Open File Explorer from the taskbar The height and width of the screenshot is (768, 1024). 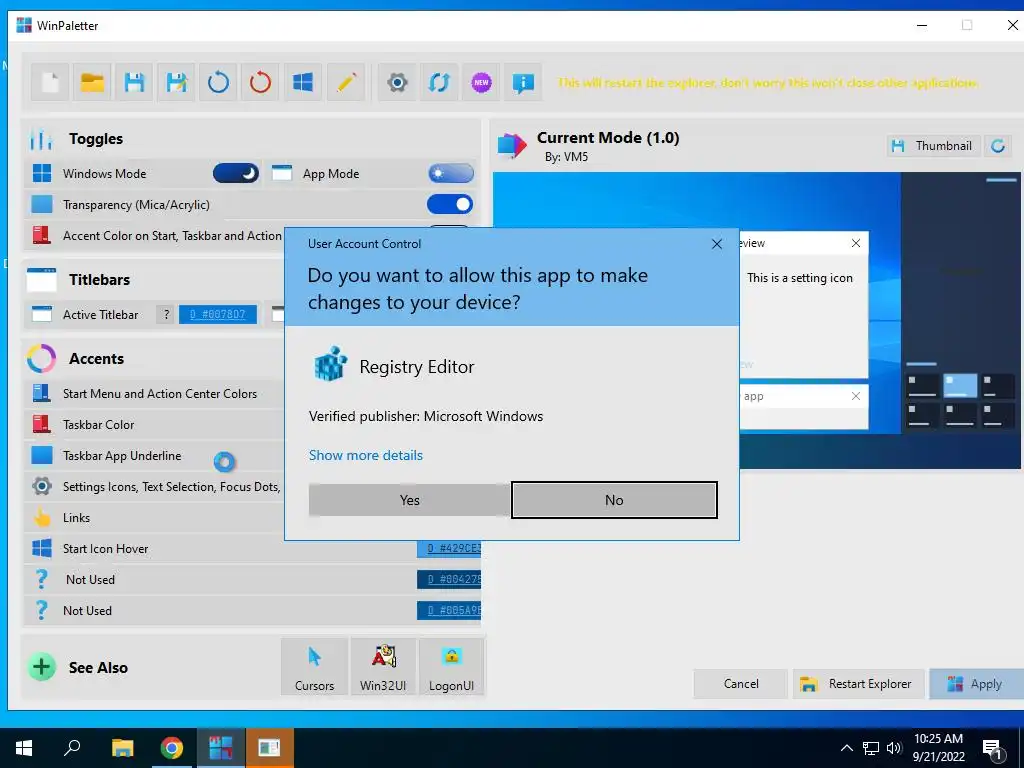pos(122,747)
